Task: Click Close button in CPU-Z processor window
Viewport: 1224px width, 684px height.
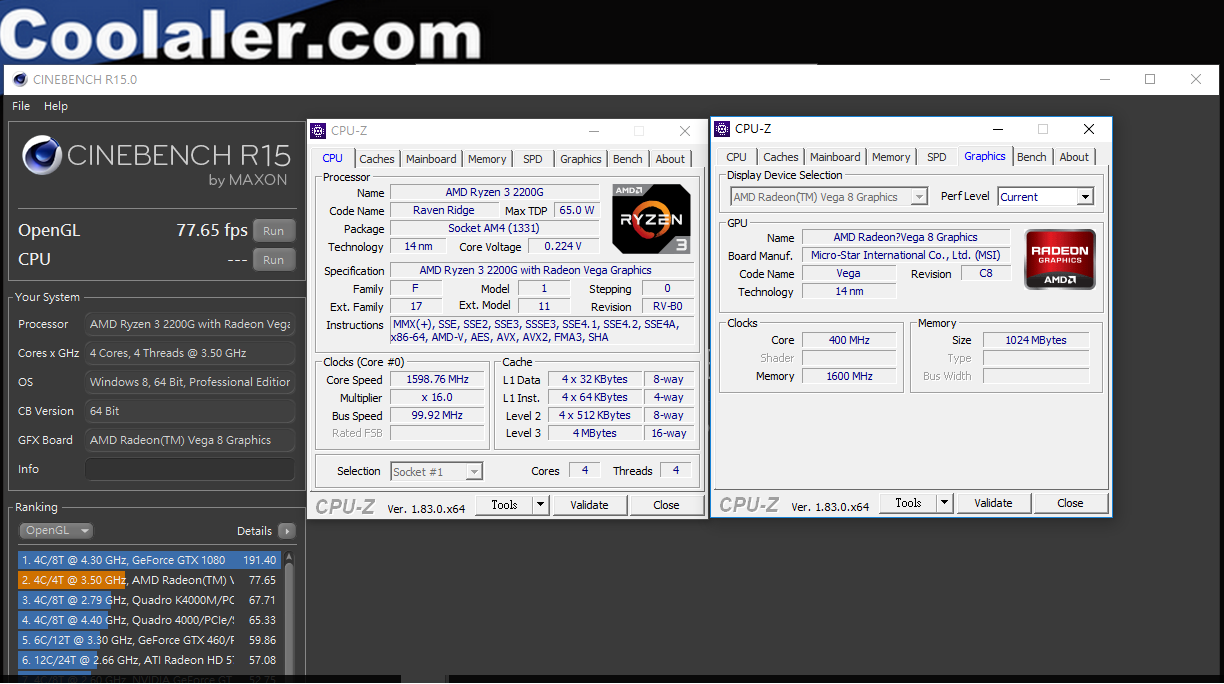Action: [666, 505]
